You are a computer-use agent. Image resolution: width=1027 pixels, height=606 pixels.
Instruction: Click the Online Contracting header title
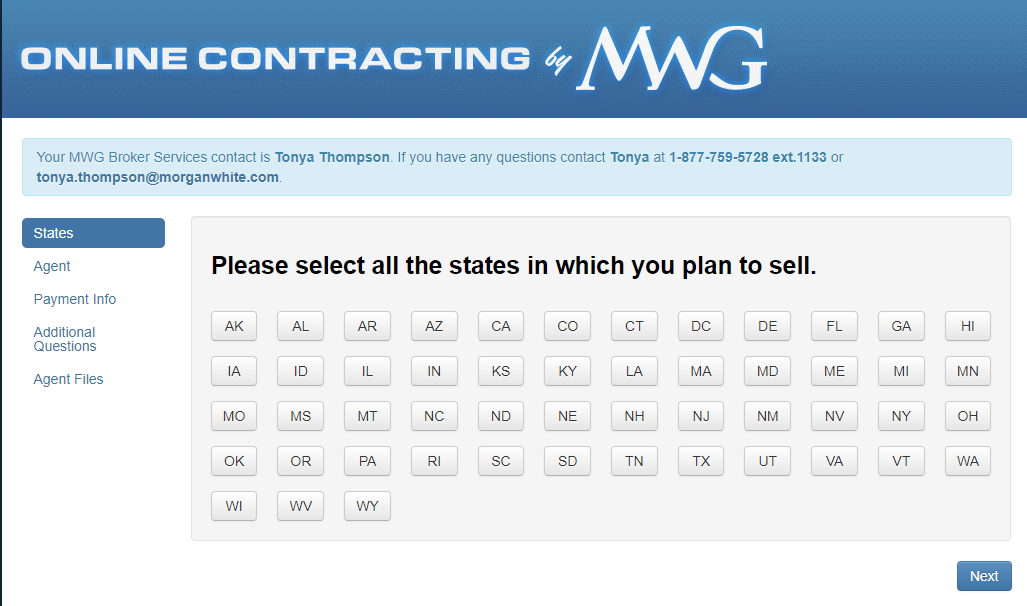coord(276,59)
